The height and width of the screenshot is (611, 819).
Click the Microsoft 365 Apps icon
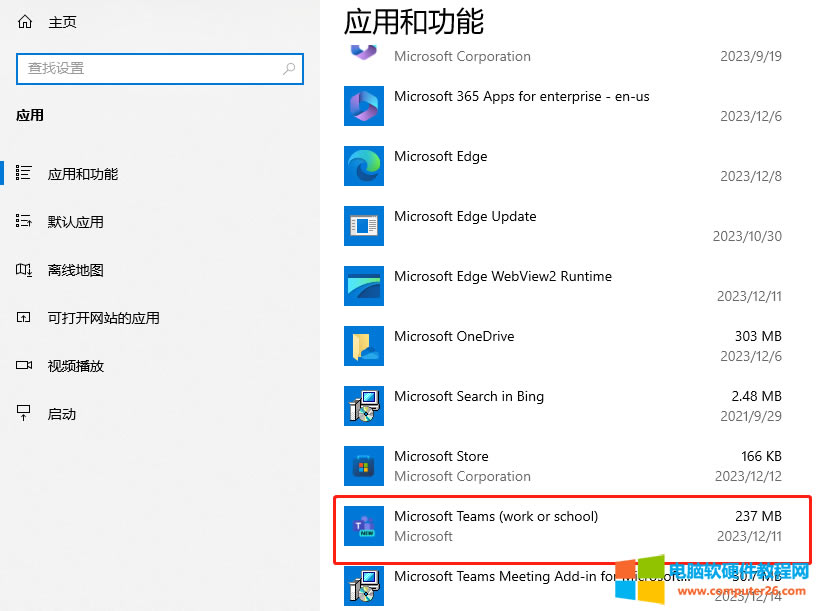(363, 106)
